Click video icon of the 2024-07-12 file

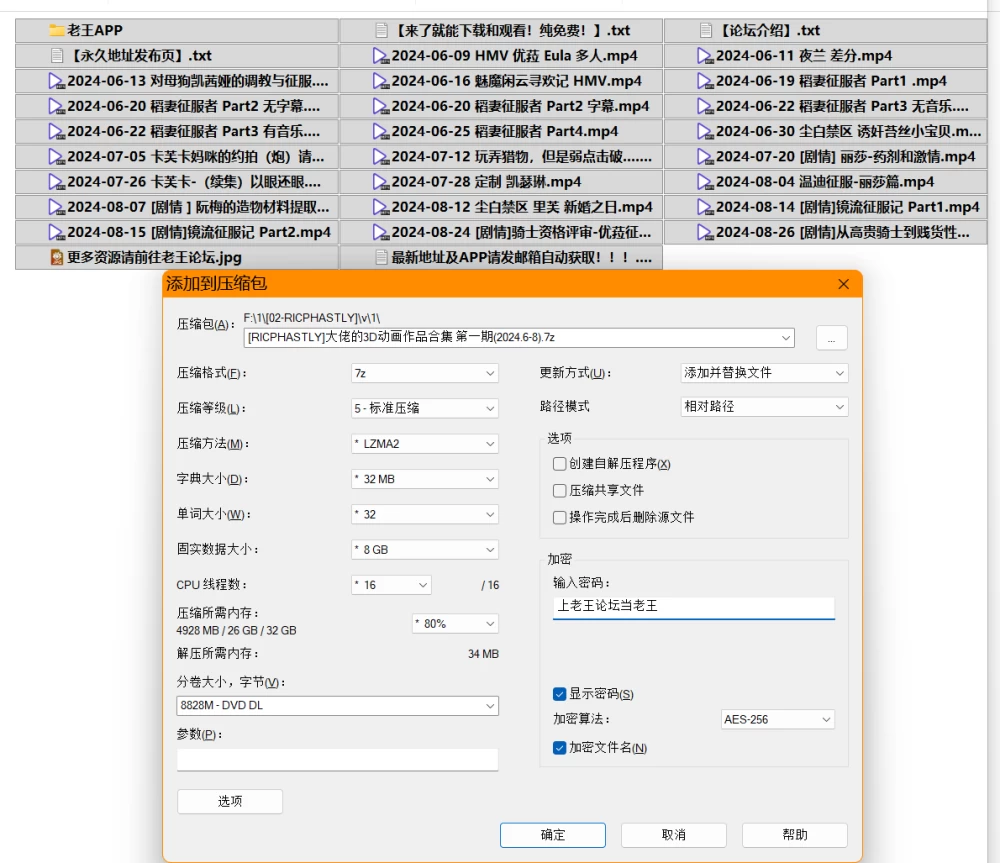point(381,156)
